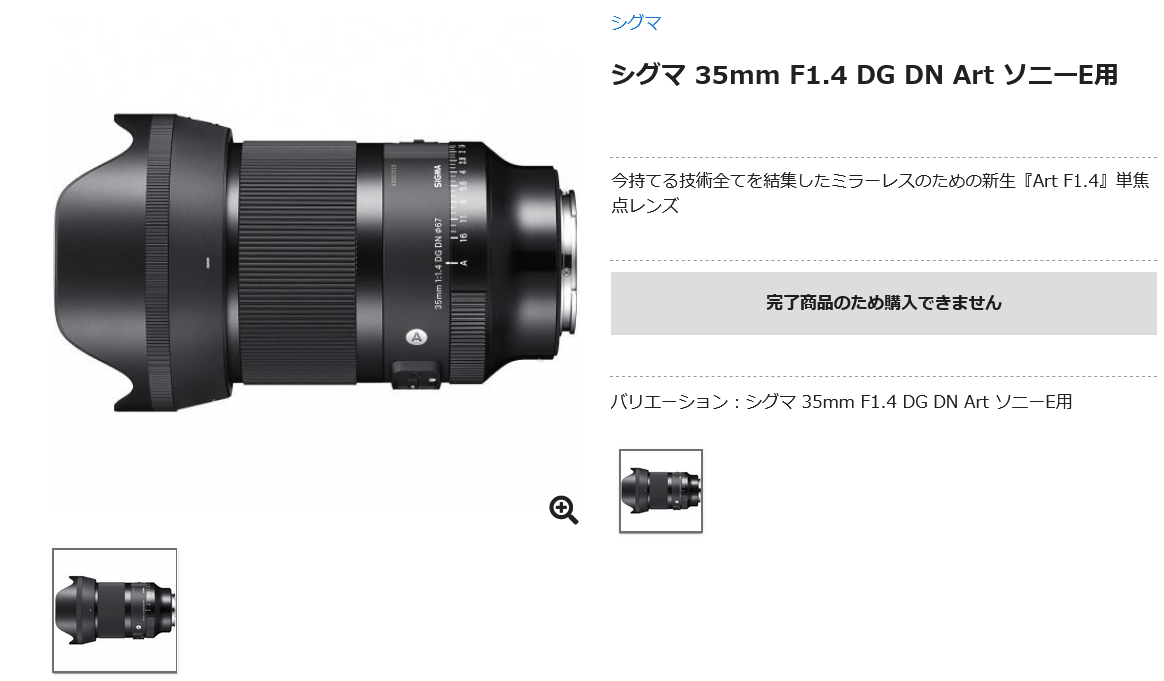Viewport: 1164px width, 681px height.
Task: Click the silver Art 'A' badge on lens
Action: tap(416, 337)
